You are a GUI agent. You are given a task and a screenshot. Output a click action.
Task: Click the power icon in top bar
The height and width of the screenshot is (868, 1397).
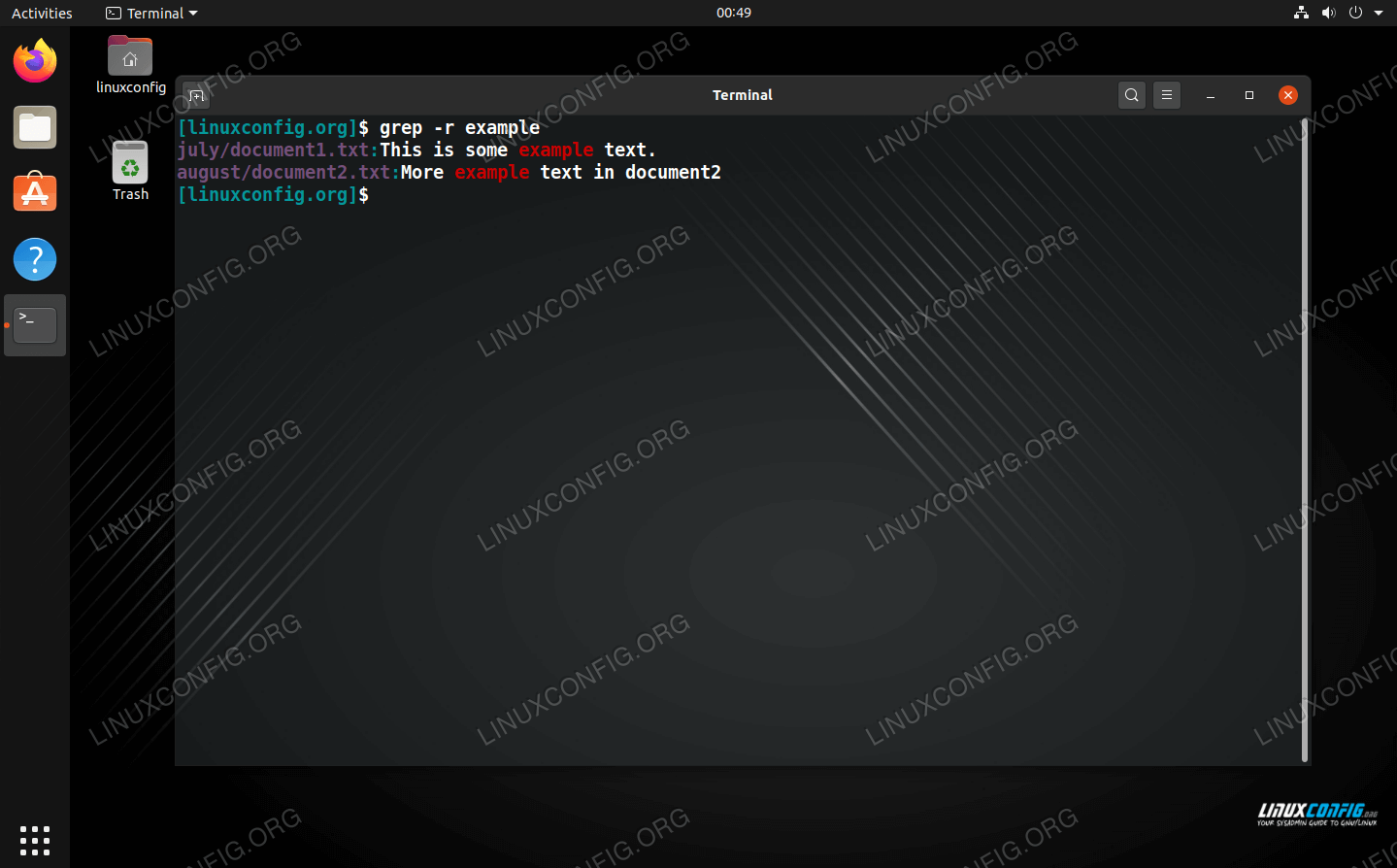[1355, 13]
